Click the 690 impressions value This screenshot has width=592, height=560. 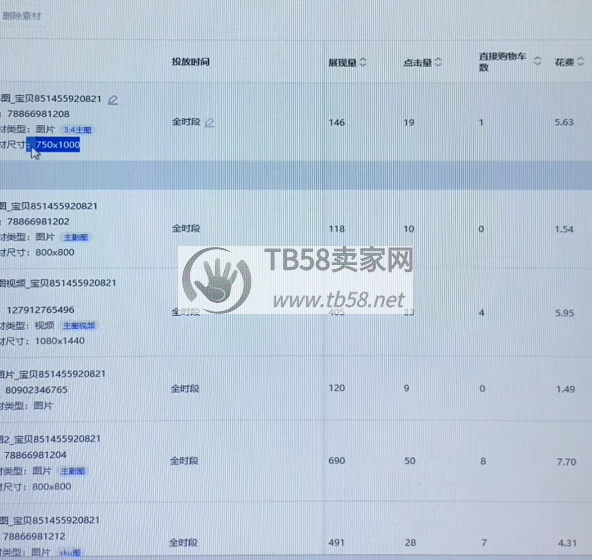(337, 461)
